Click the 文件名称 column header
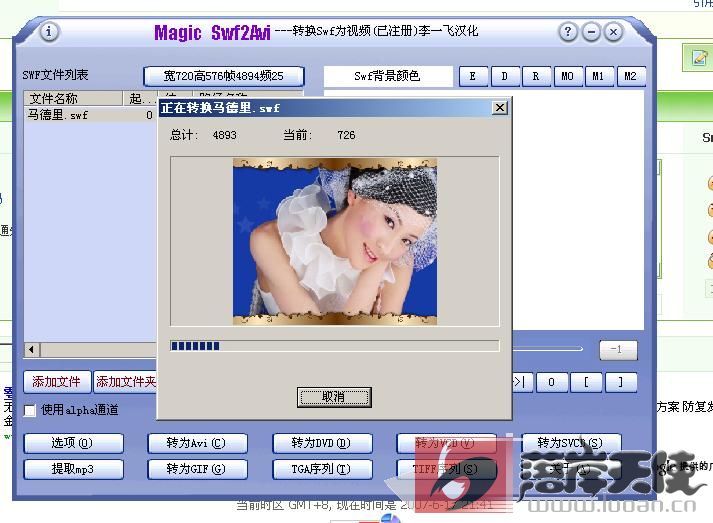 click(x=73, y=98)
